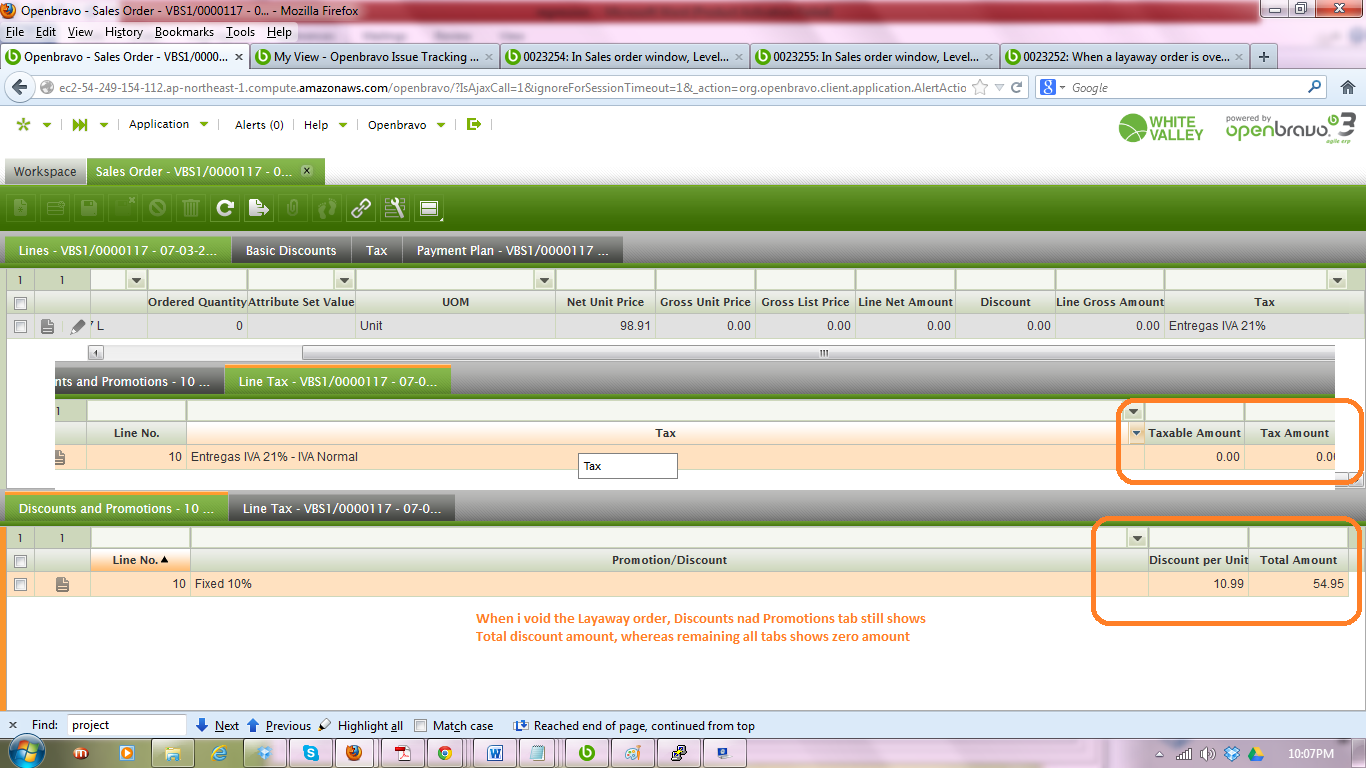Toggle Match case checkbox in Find bar
The width and height of the screenshot is (1366, 768).
(421, 726)
